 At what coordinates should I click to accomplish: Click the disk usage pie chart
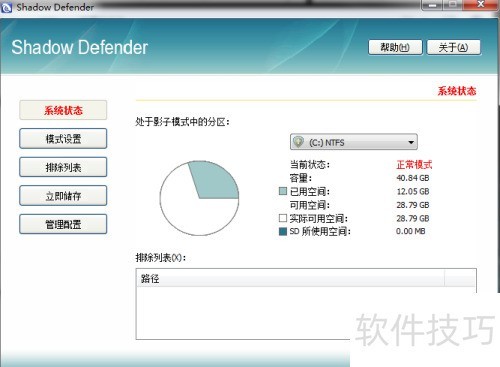point(199,198)
